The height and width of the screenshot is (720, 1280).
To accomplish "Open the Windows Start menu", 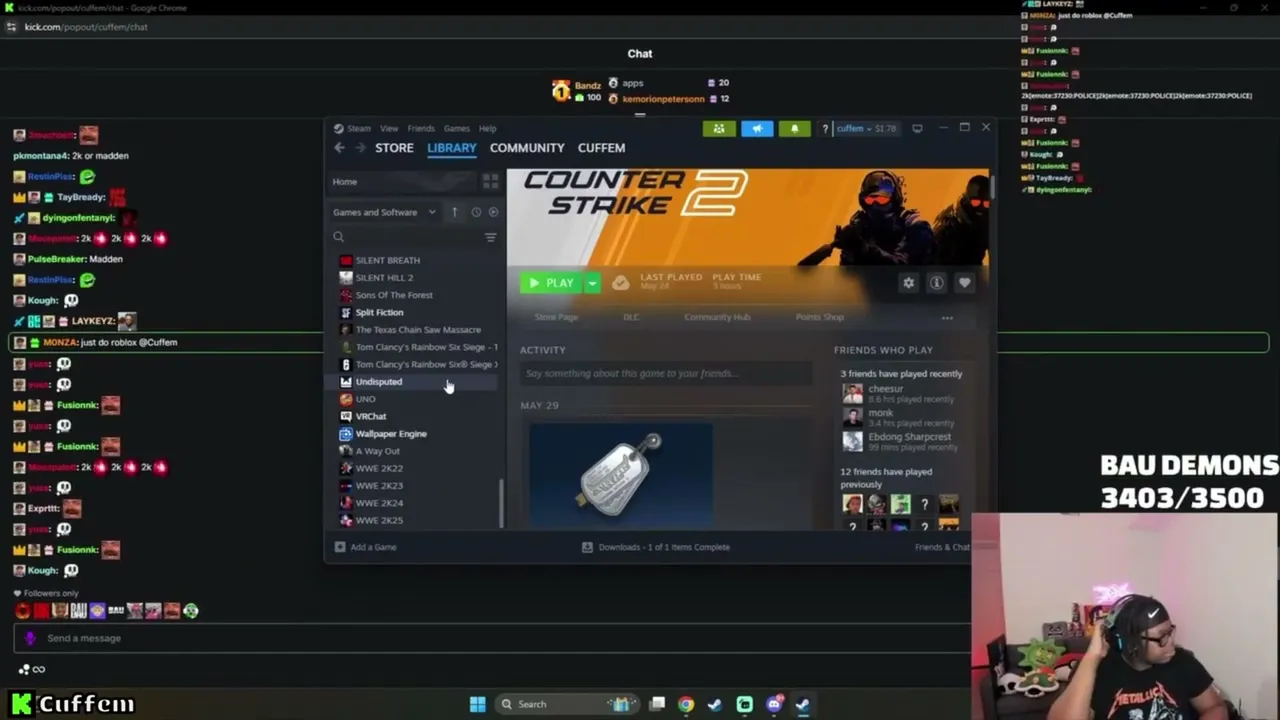I will (477, 704).
